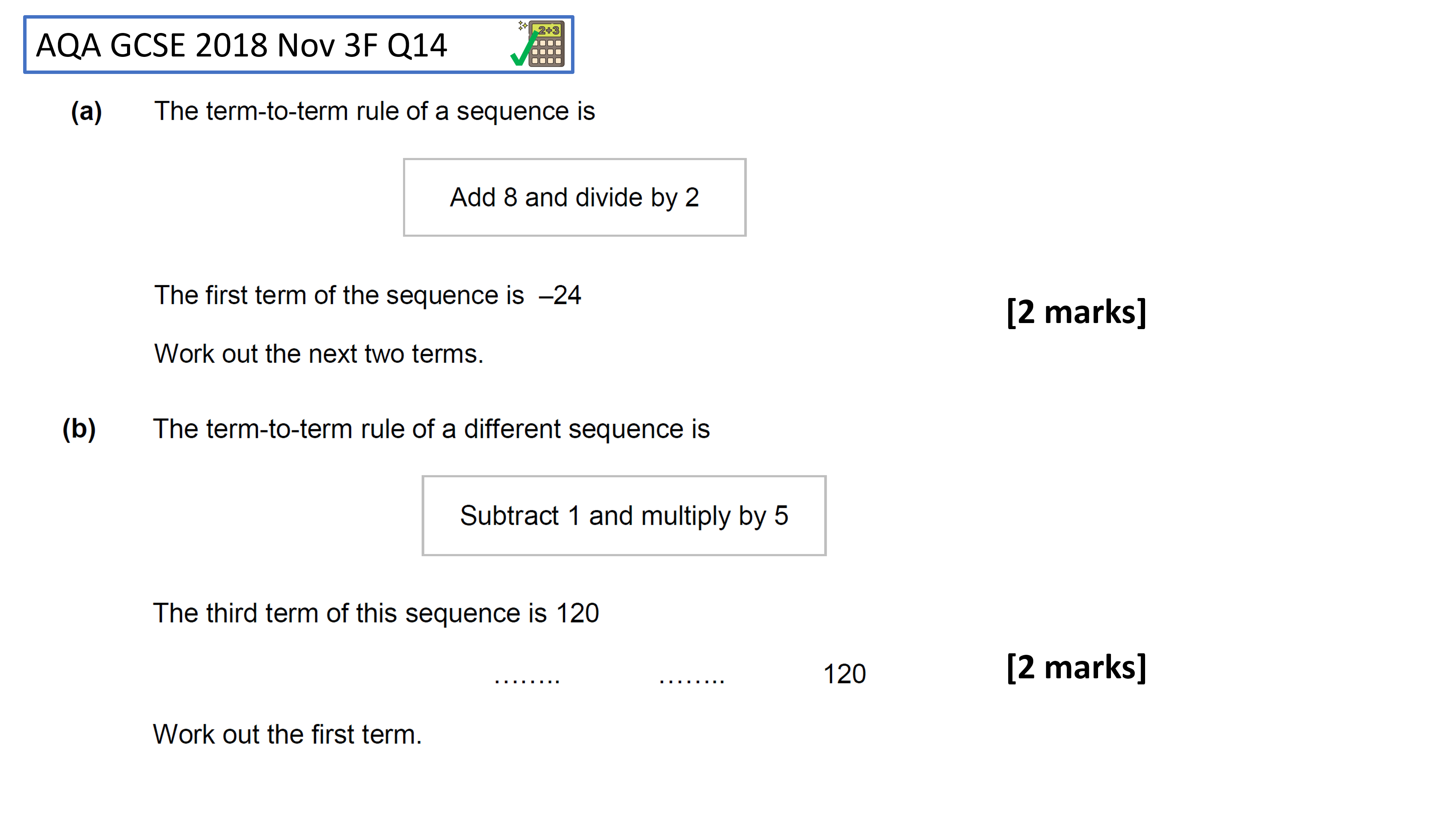This screenshot has width=1456, height=819.
Task: Click the calculator-allowed icon with green tick
Action: tap(538, 44)
